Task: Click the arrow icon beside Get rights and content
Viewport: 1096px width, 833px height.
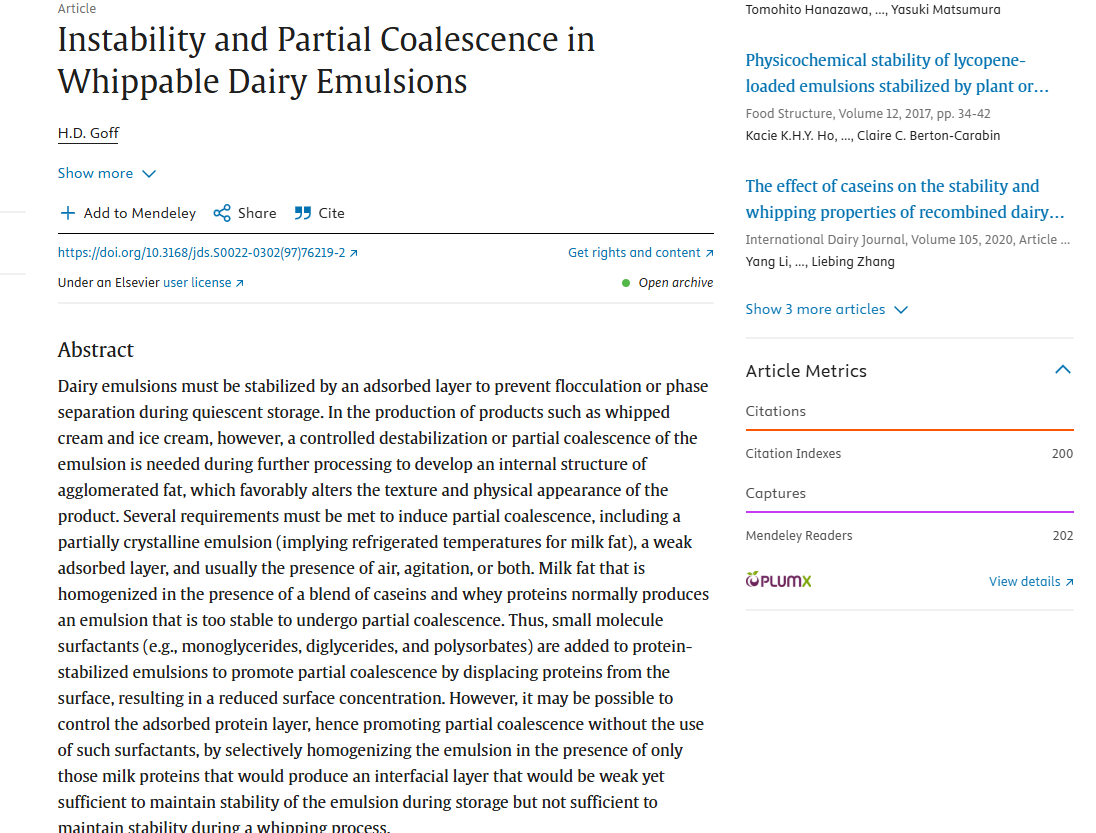Action: pyautogui.click(x=710, y=254)
